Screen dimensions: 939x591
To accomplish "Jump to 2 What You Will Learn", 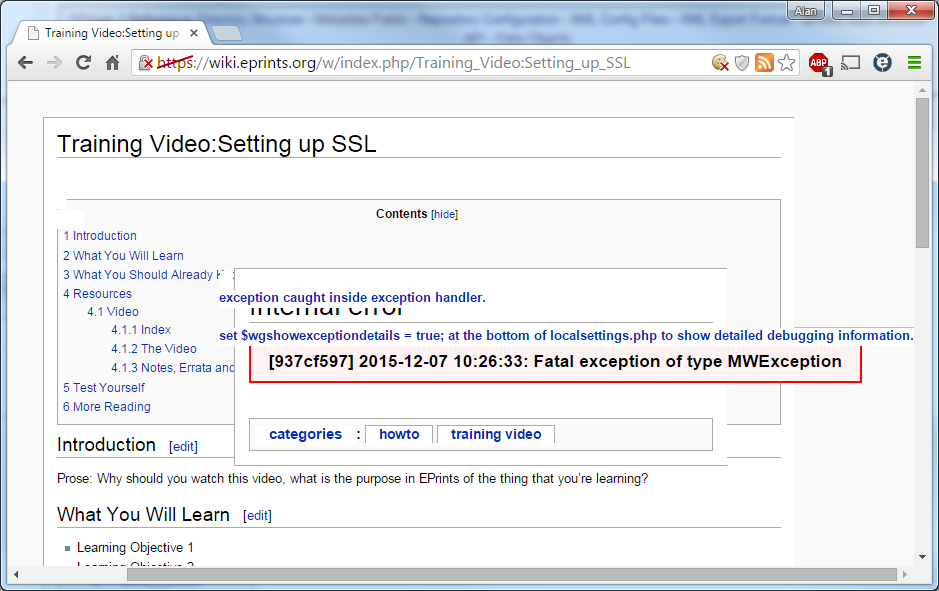I will (x=123, y=256).
